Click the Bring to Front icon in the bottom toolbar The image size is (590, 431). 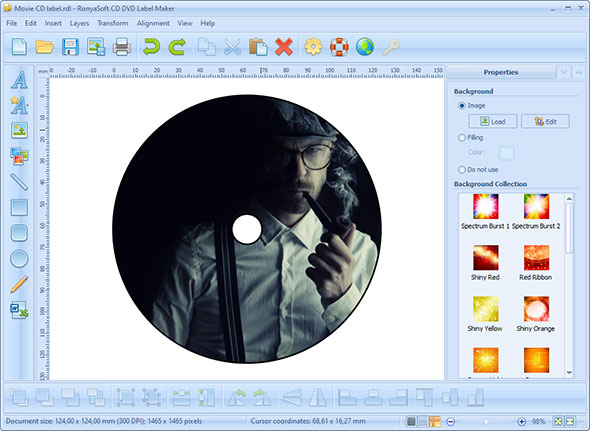point(19,397)
